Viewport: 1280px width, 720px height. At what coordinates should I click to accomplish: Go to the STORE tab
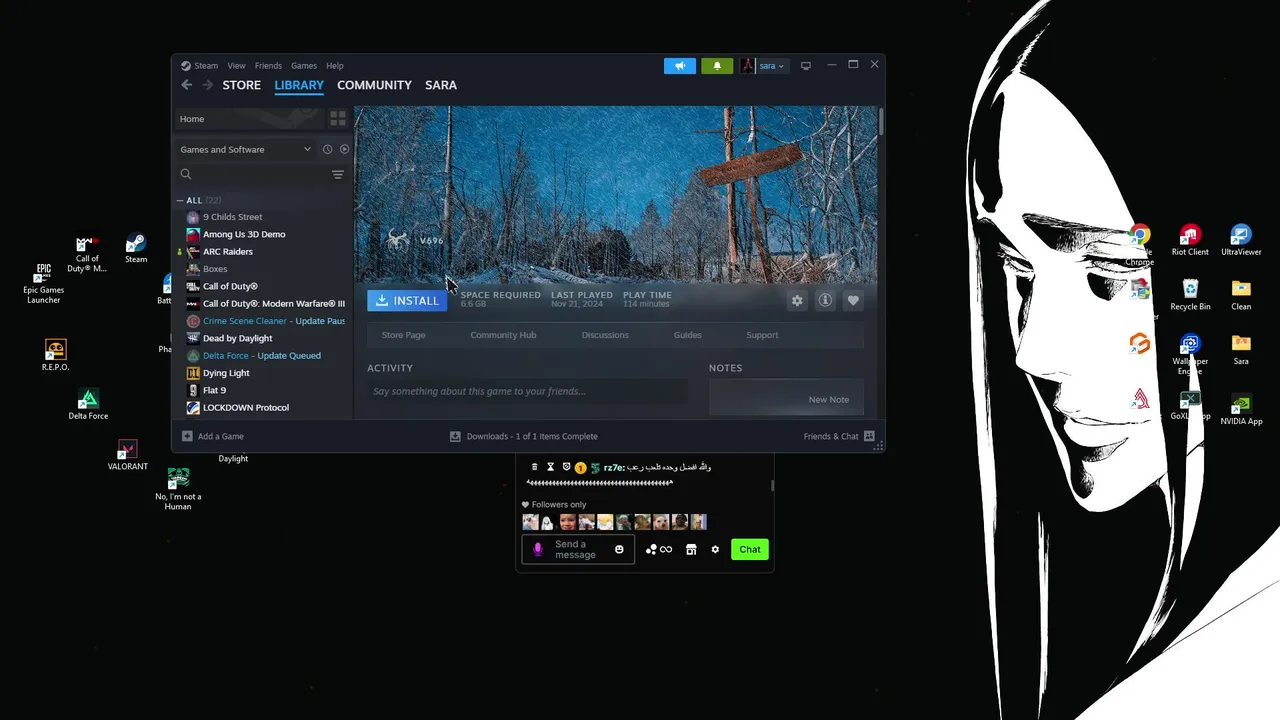point(242,85)
